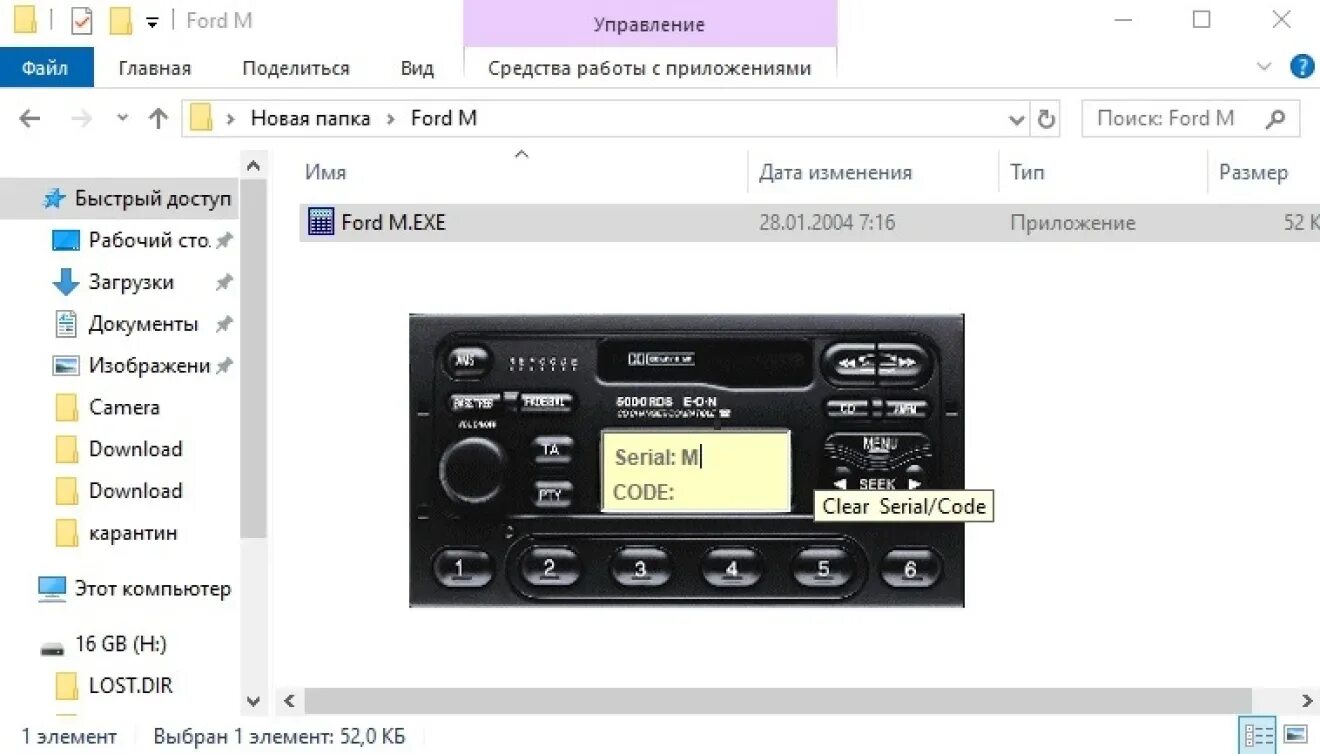This screenshot has width=1320, height=754.
Task: Open Средства работы с приложениями tab
Action: (650, 68)
